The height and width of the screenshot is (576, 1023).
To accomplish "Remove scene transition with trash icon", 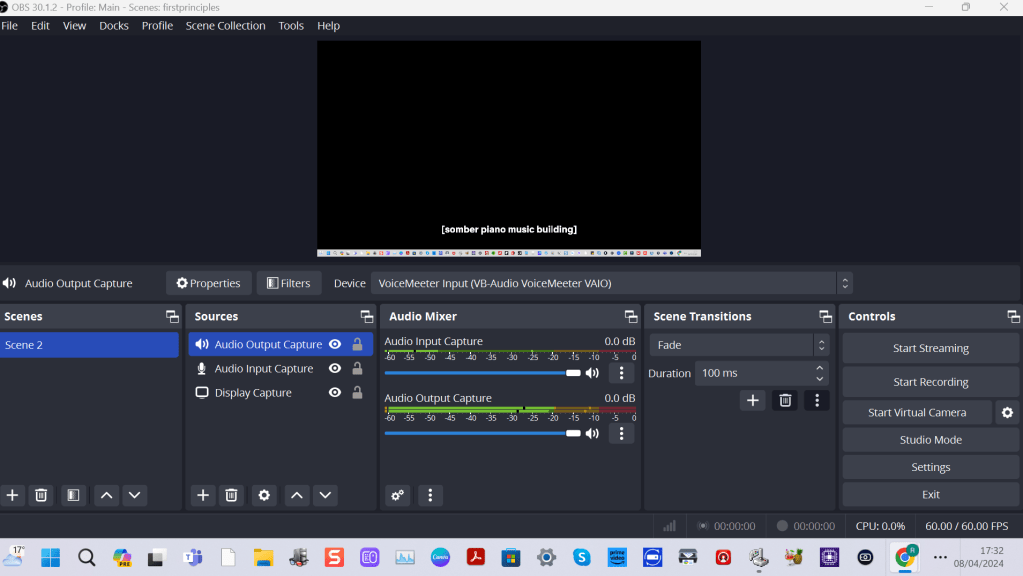I will 785,400.
